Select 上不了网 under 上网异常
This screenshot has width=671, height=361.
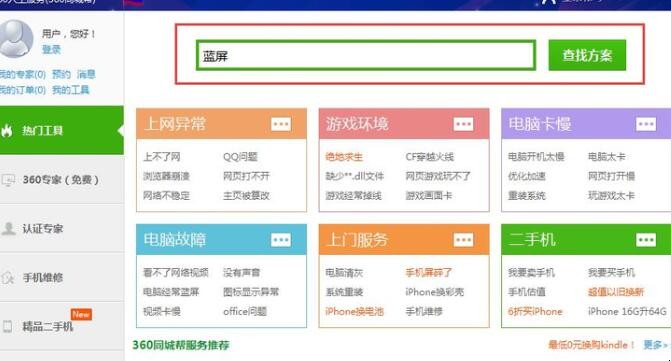tap(162, 157)
